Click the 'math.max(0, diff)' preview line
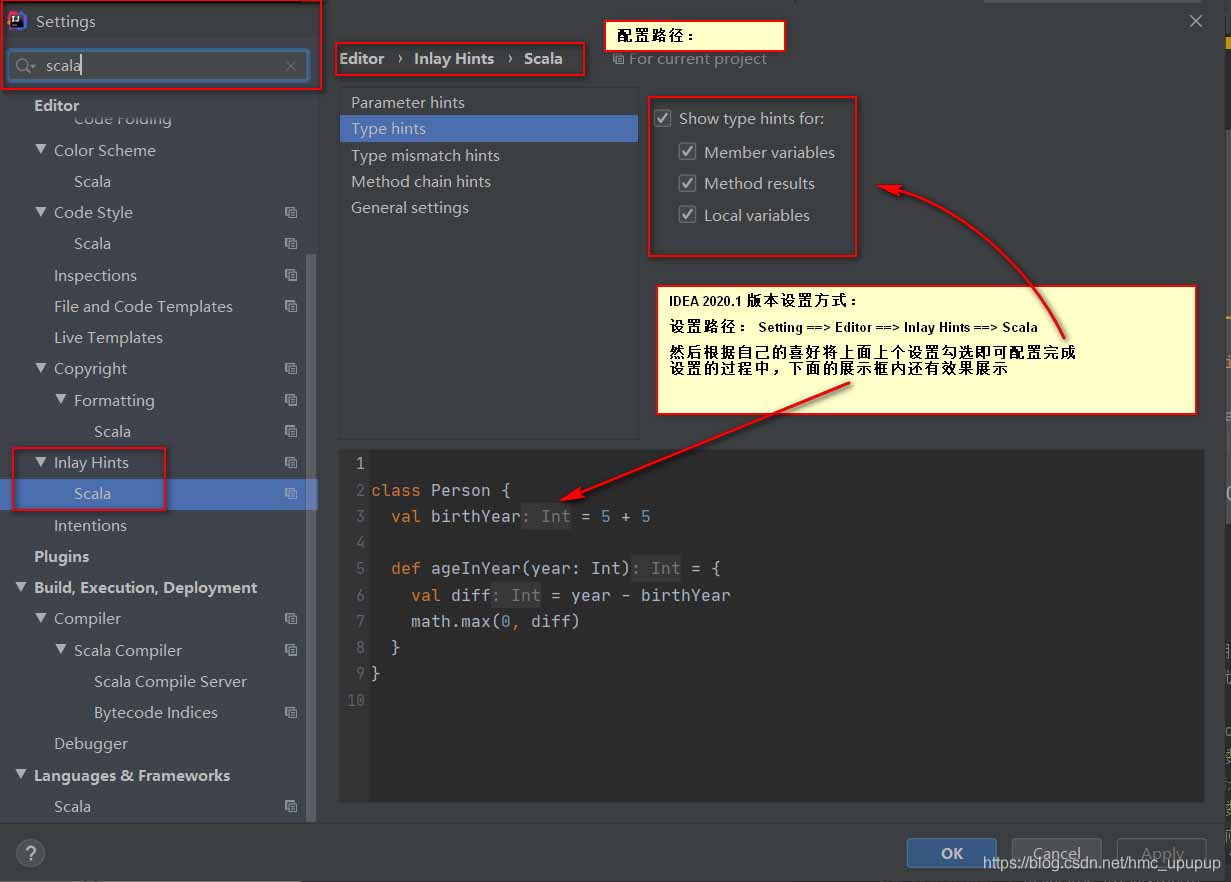 tap(496, 621)
